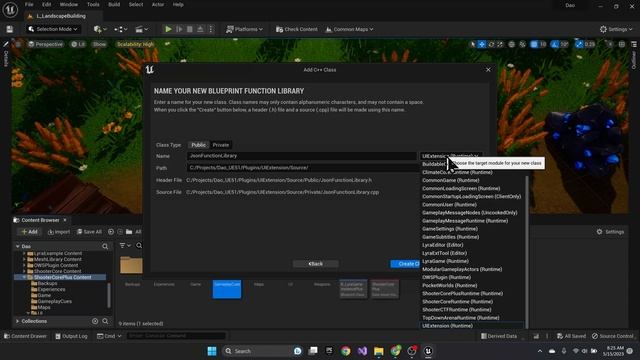Click the Stop simulation square button

190,29
